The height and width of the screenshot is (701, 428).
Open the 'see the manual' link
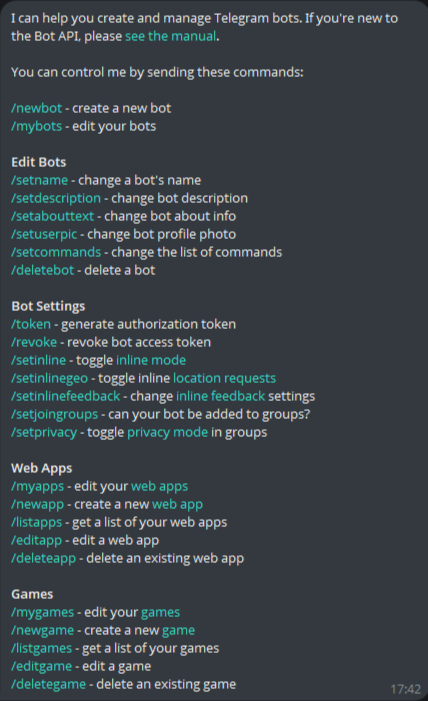tap(170, 36)
